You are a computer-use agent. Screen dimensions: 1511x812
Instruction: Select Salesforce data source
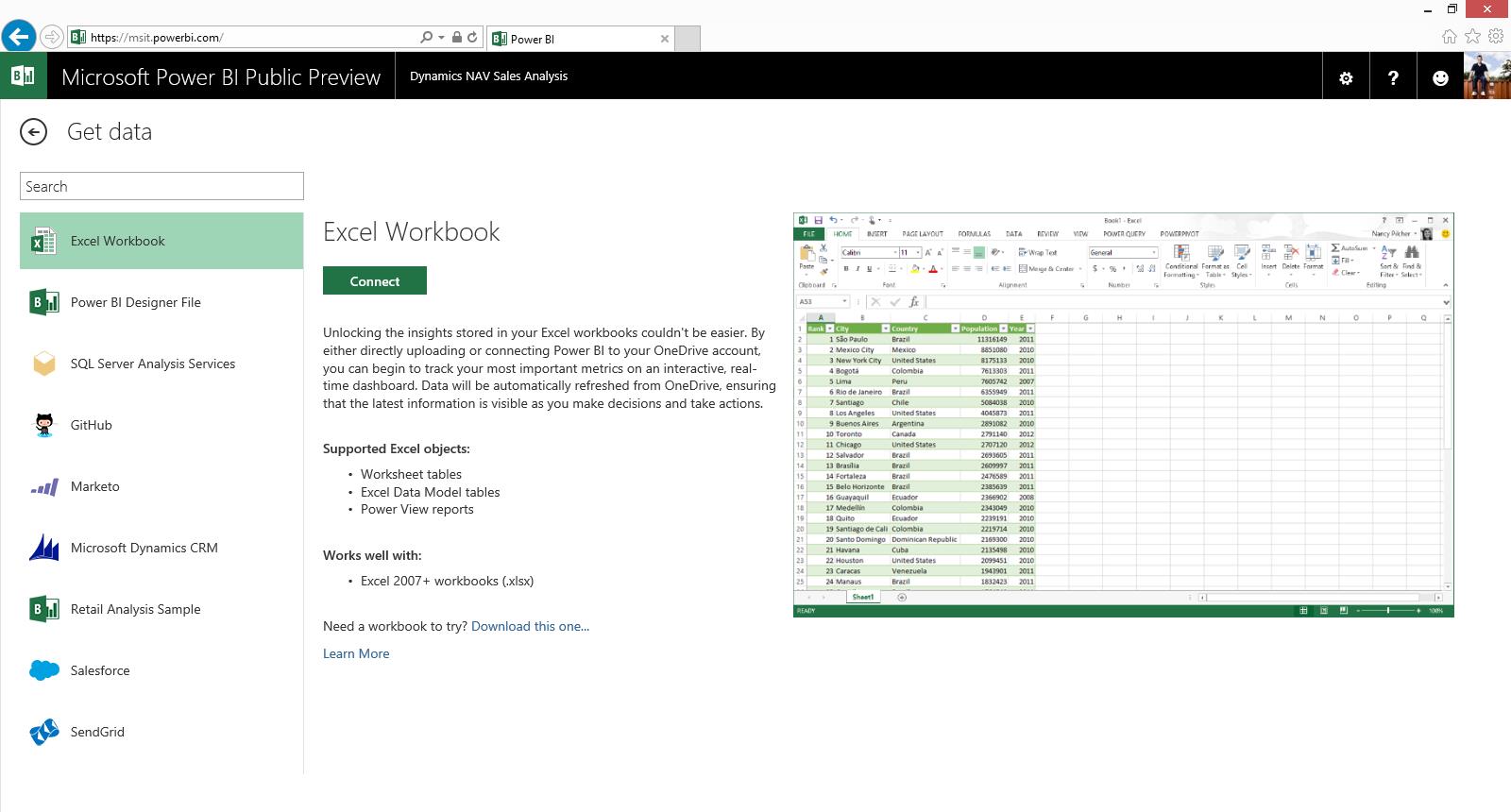[x=161, y=670]
